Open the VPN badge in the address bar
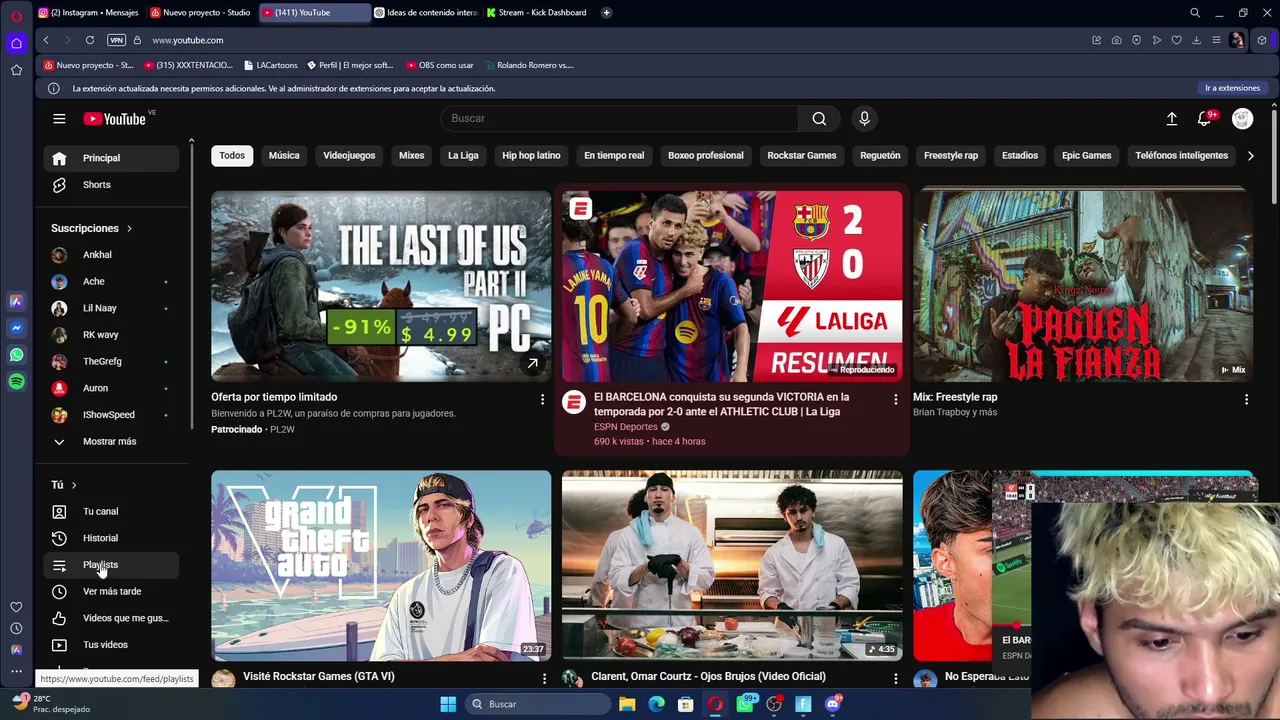 click(116, 40)
